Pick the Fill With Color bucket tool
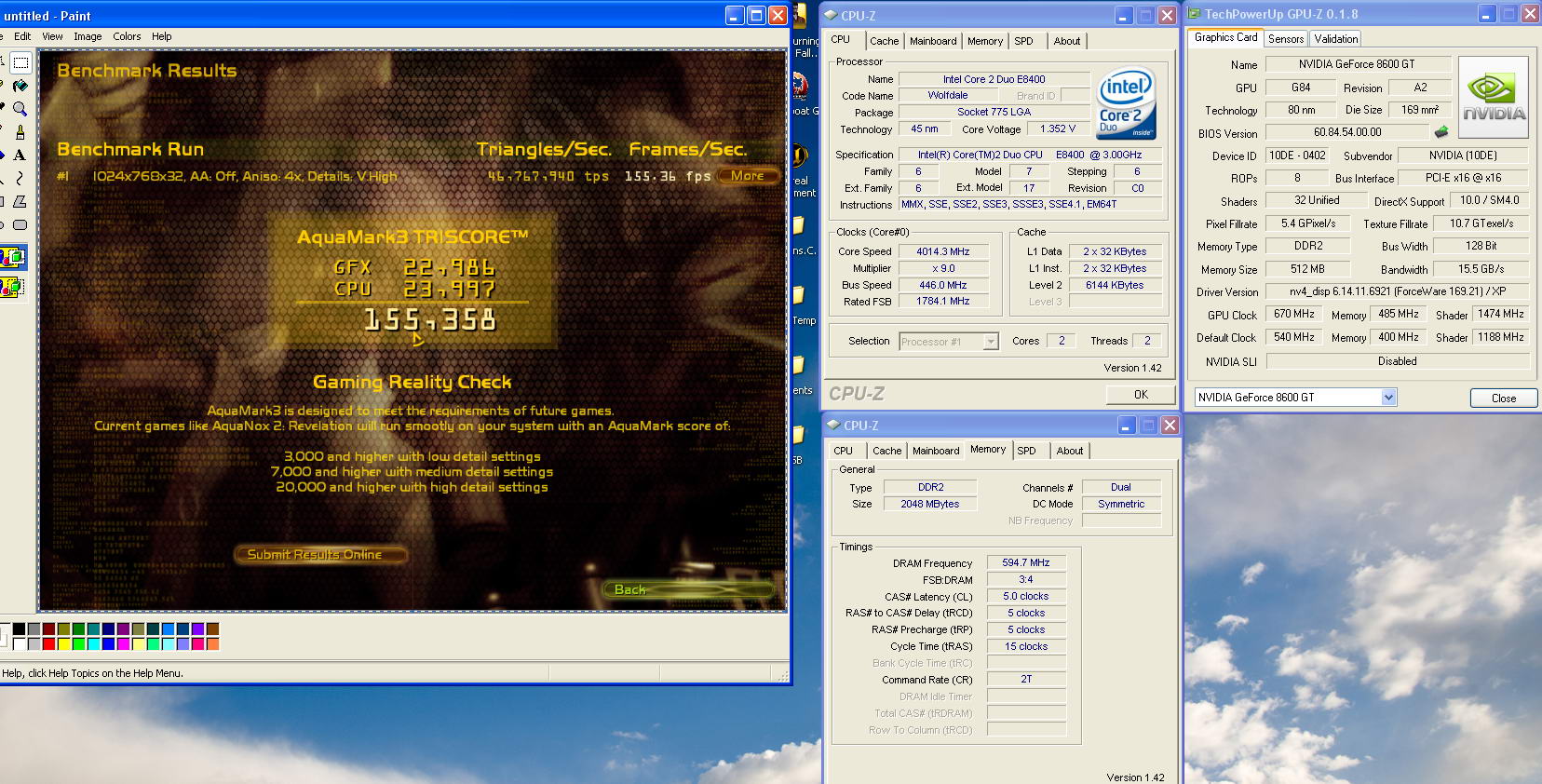 [20, 86]
